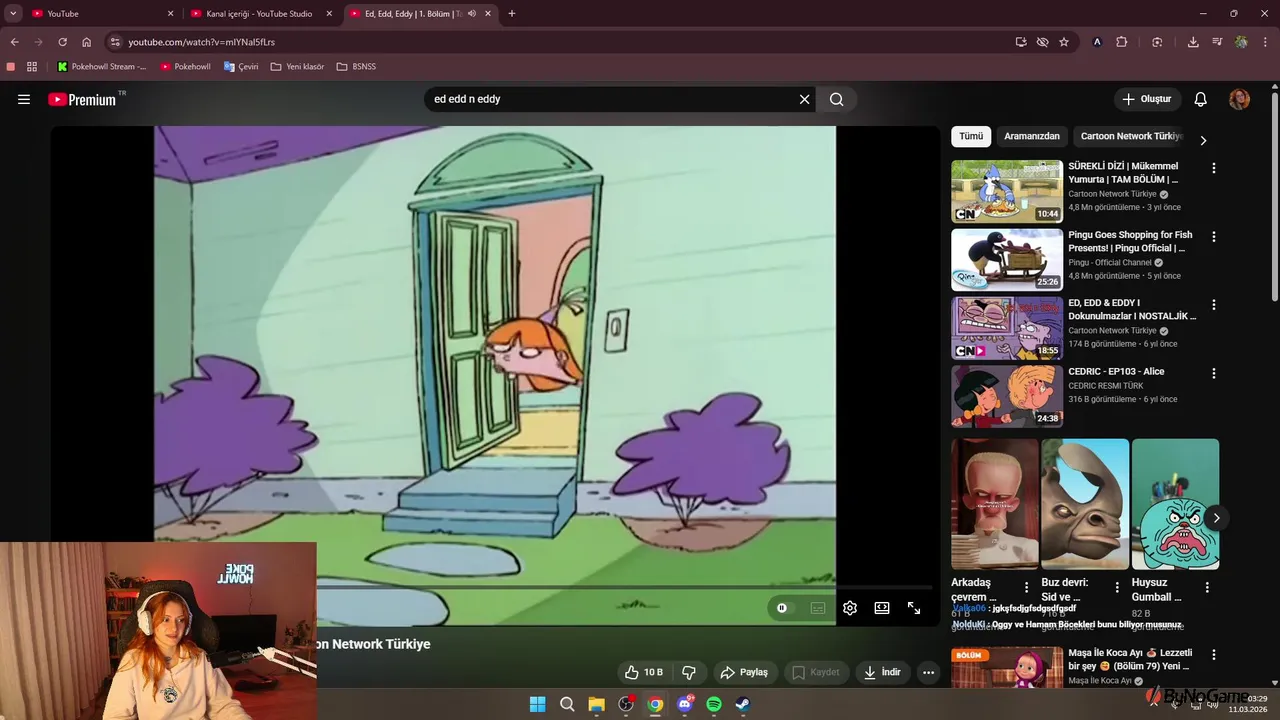
Task: Show next Shorts with the carousel arrow
Action: point(1216,518)
